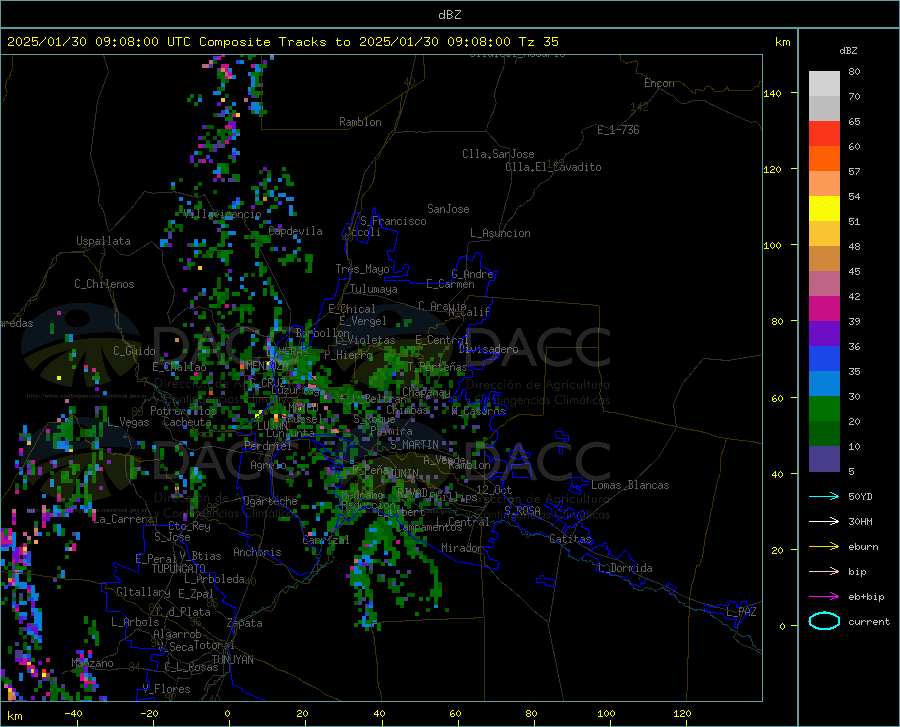Click the 'C_Chilenos' map label
This screenshot has width=900, height=727.
click(104, 284)
